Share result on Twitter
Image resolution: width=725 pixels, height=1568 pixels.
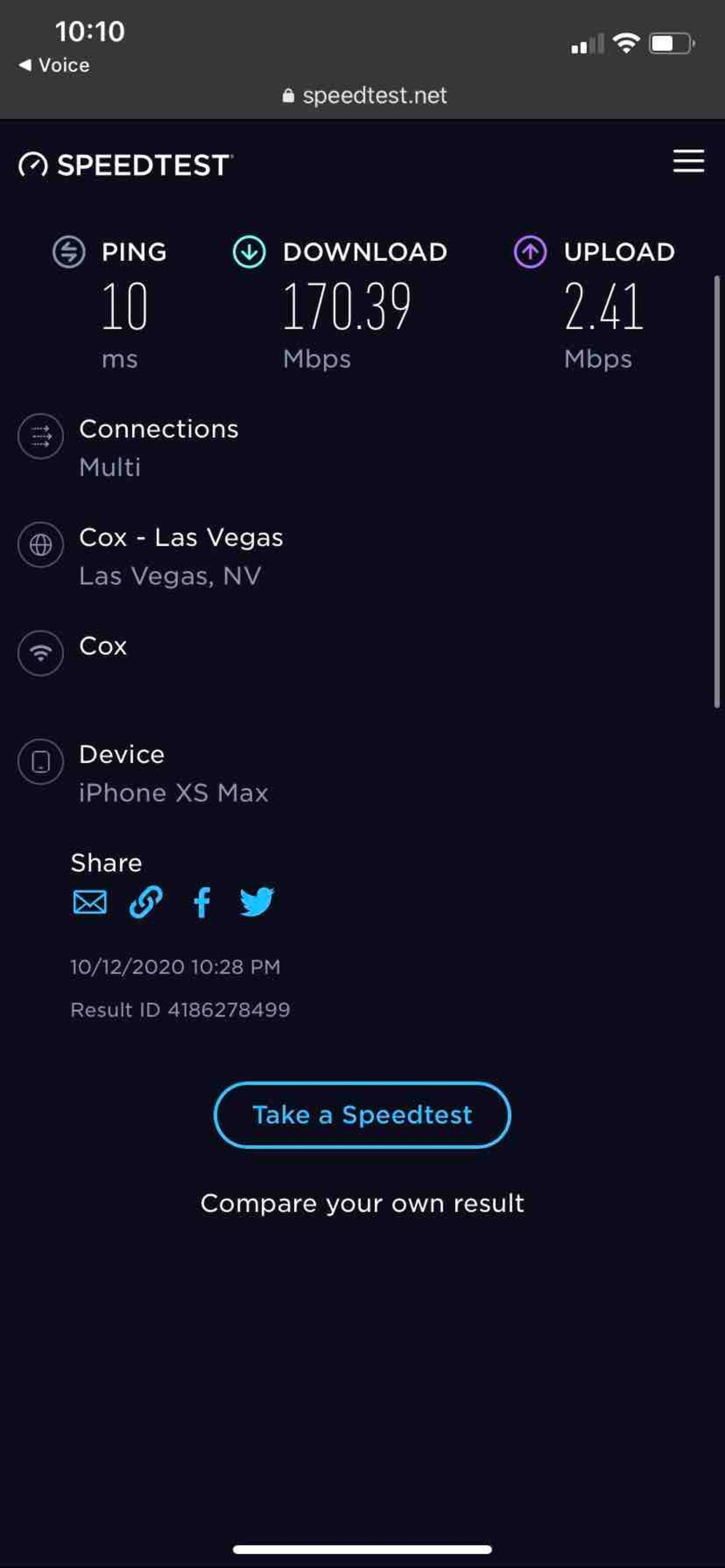click(257, 902)
